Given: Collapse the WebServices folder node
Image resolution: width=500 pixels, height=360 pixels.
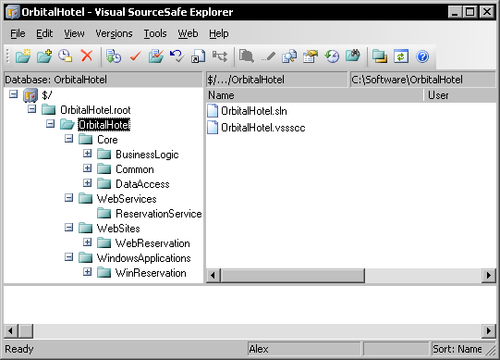Looking at the screenshot, I should [69, 198].
